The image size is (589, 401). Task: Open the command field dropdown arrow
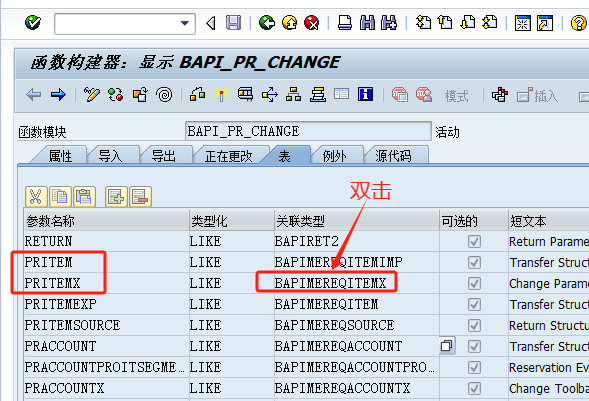184,23
